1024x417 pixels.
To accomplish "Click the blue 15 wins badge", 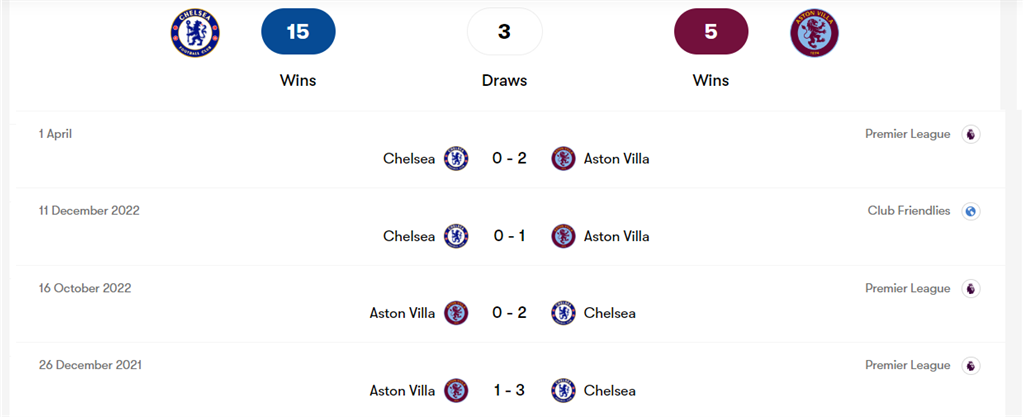I will click(x=298, y=31).
